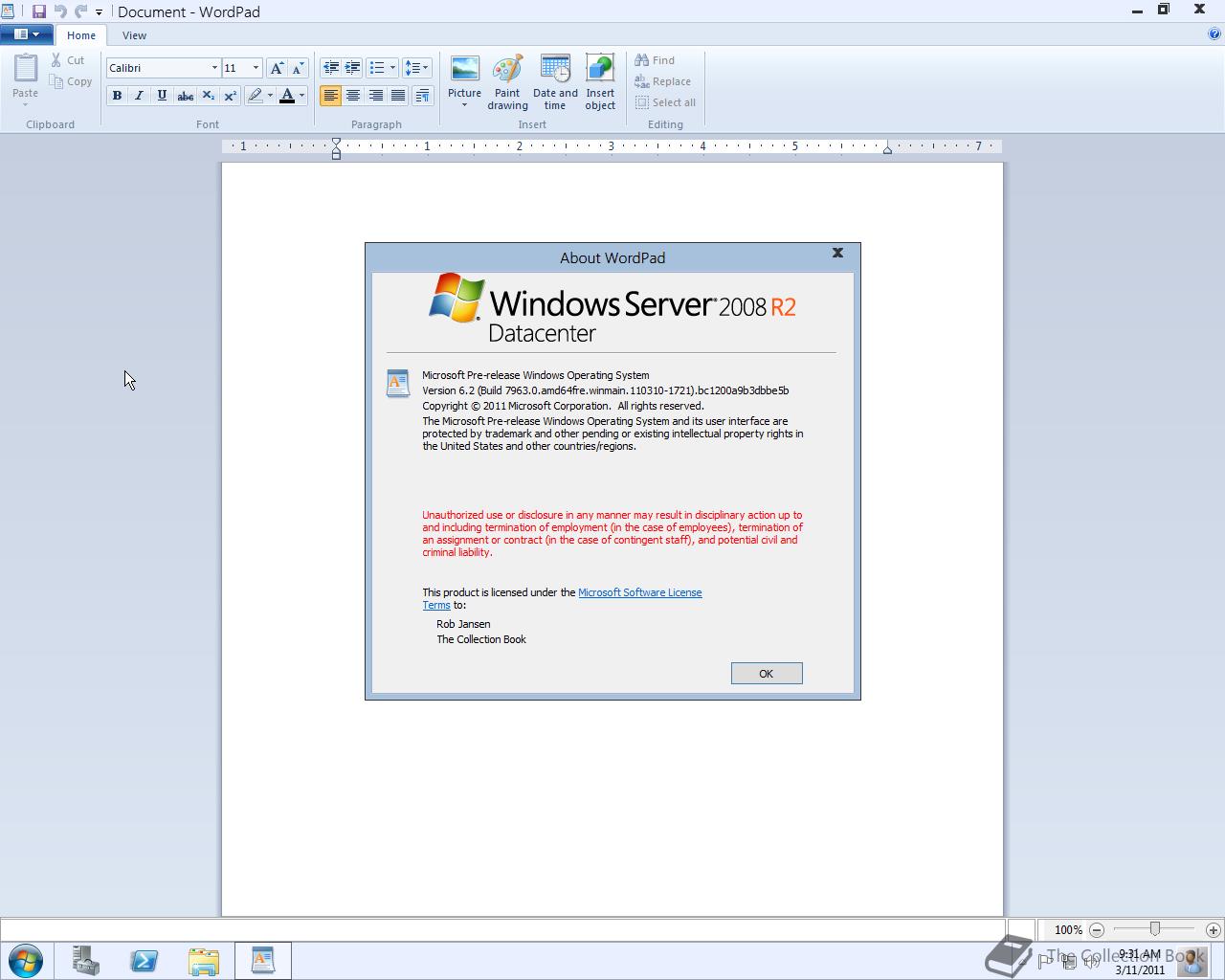Expand the bullet list style arrow
The height and width of the screenshot is (980, 1225).
(x=392, y=68)
